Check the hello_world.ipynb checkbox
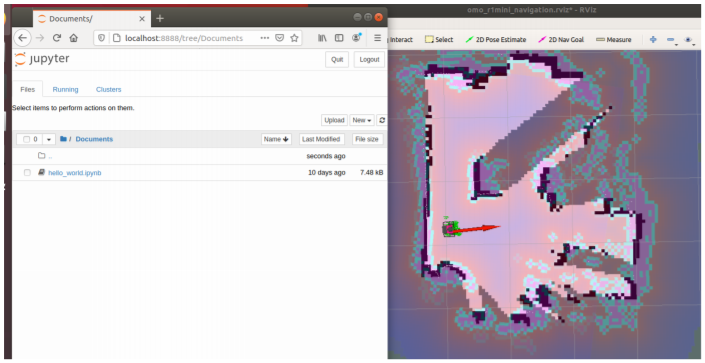 click(27, 173)
